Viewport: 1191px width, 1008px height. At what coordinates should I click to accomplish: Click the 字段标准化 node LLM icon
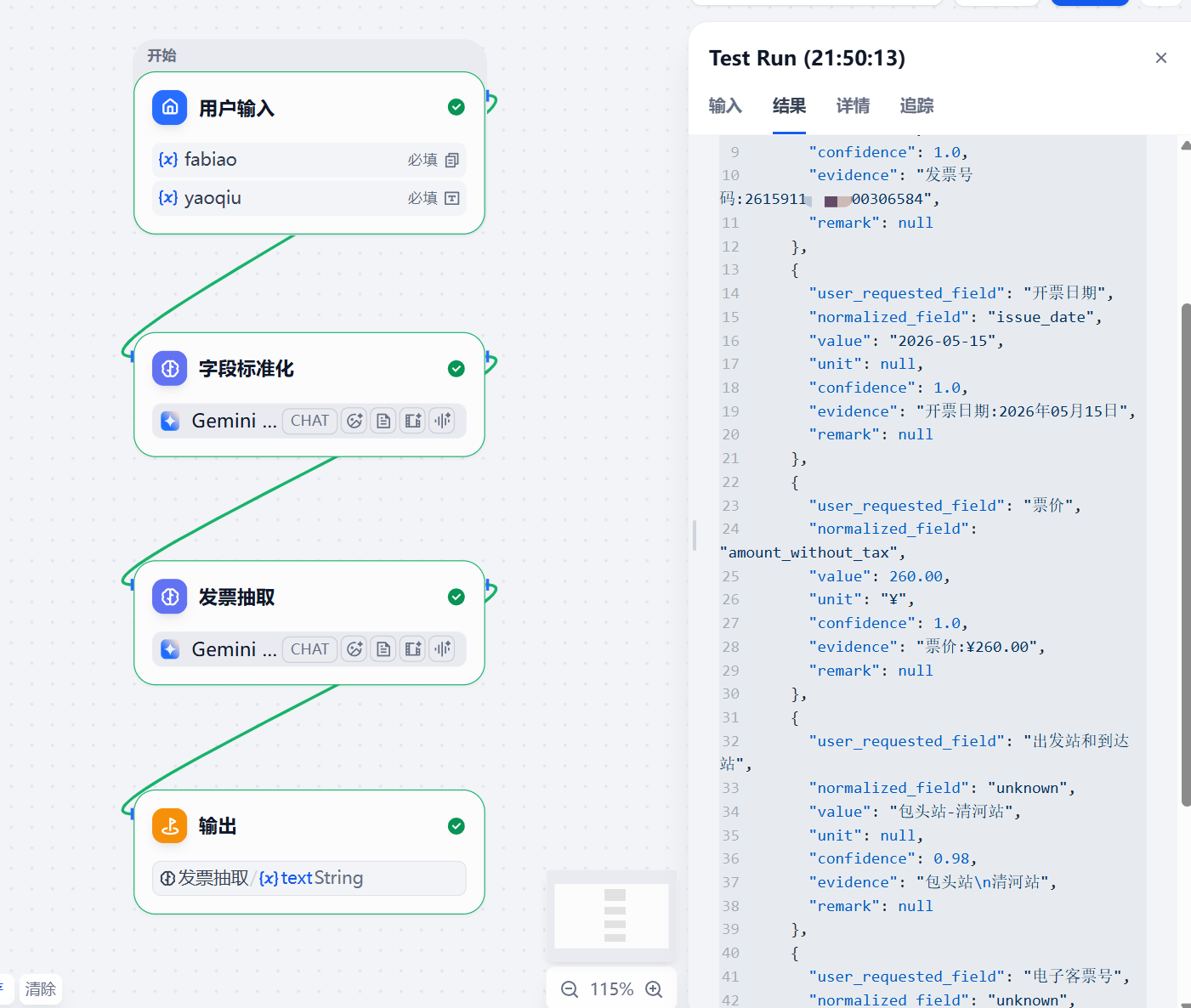[x=170, y=368]
